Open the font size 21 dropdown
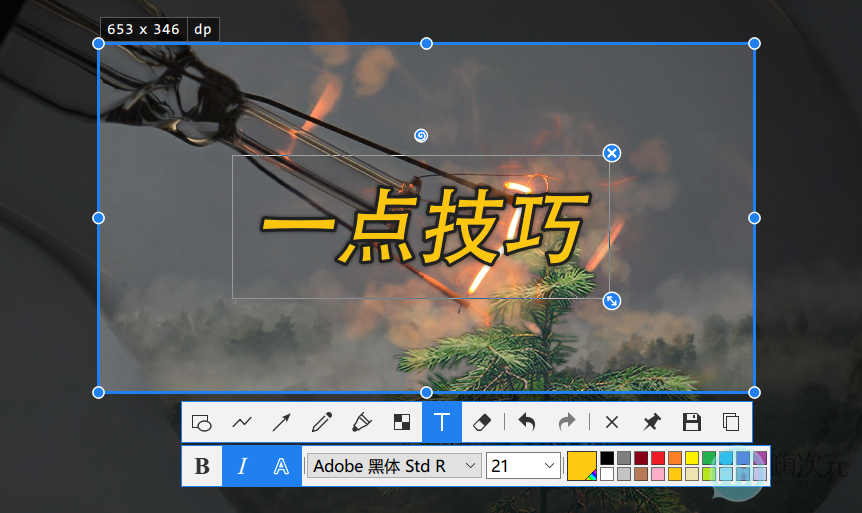862x513 pixels. coord(523,466)
